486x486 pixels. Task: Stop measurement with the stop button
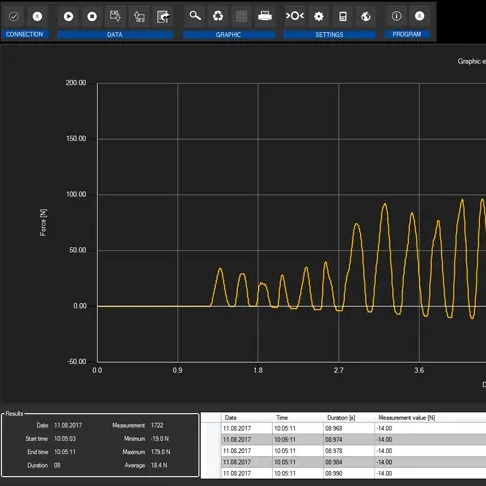pos(92,16)
